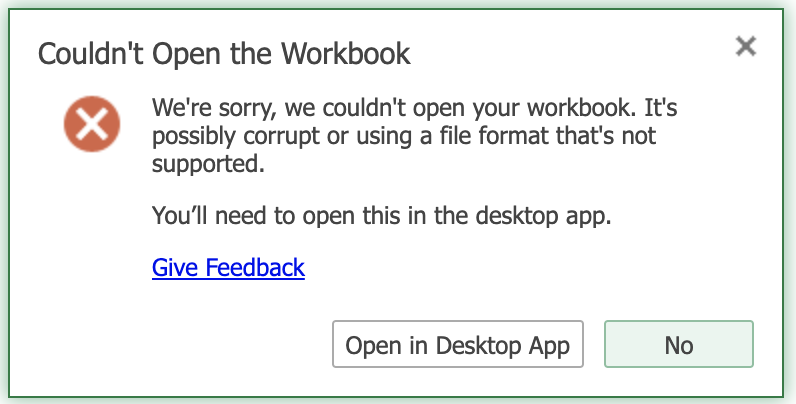Select the "We're sorry" error message text
796x404 pixels.
414,136
